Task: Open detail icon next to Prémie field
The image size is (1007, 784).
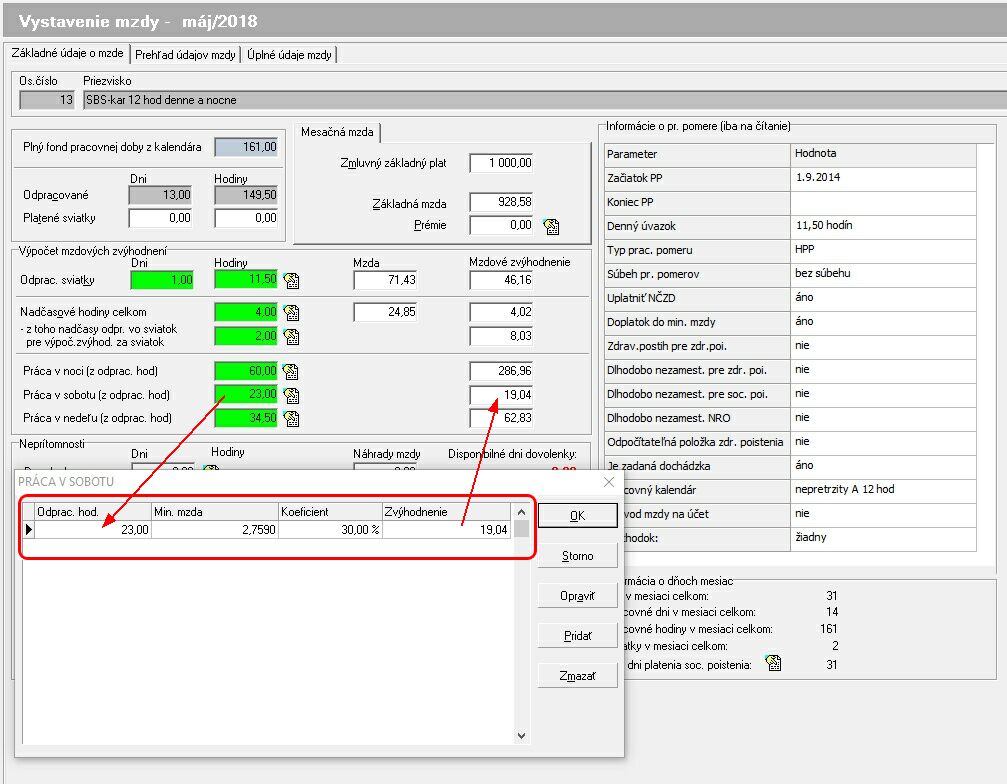Action: [551, 226]
